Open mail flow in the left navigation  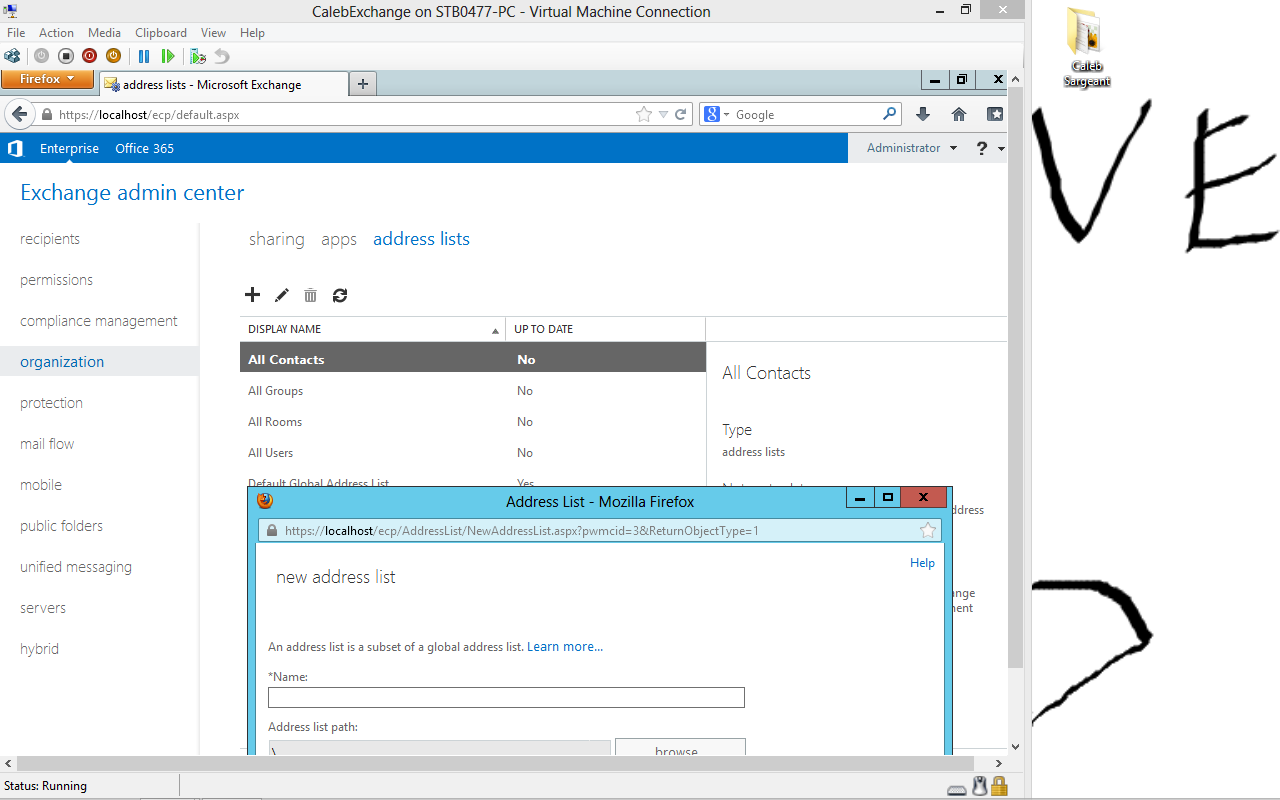(x=47, y=444)
